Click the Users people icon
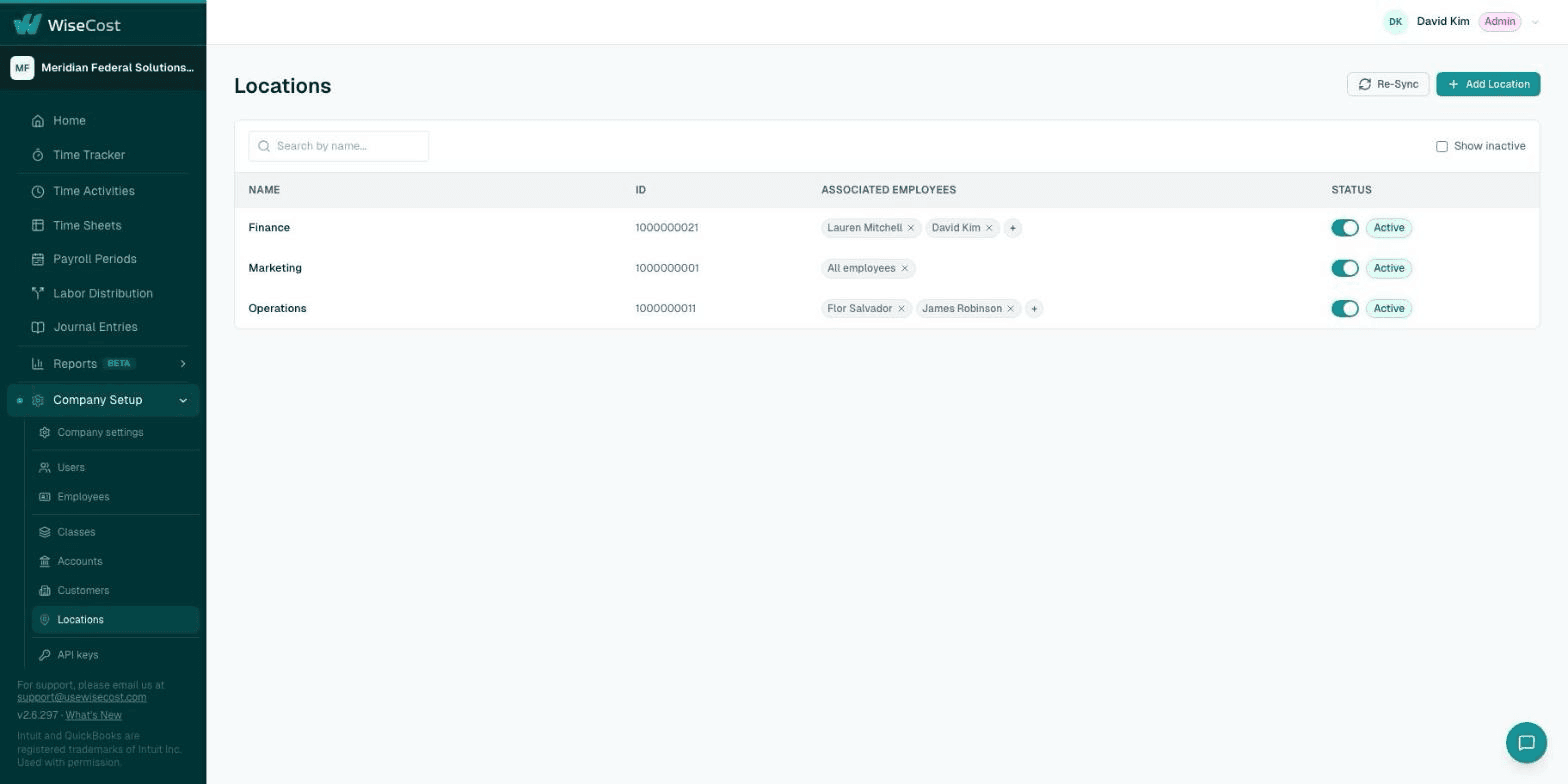 tap(45, 468)
